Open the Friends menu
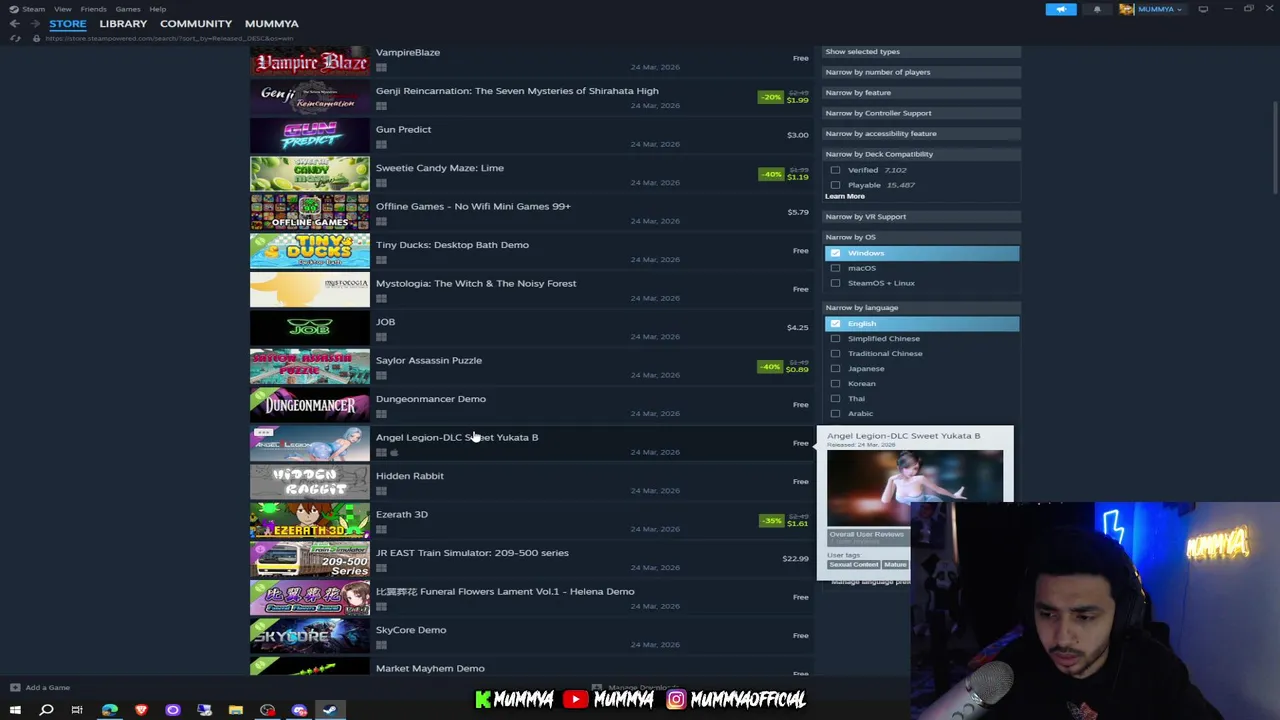The image size is (1280, 720). 93,9
